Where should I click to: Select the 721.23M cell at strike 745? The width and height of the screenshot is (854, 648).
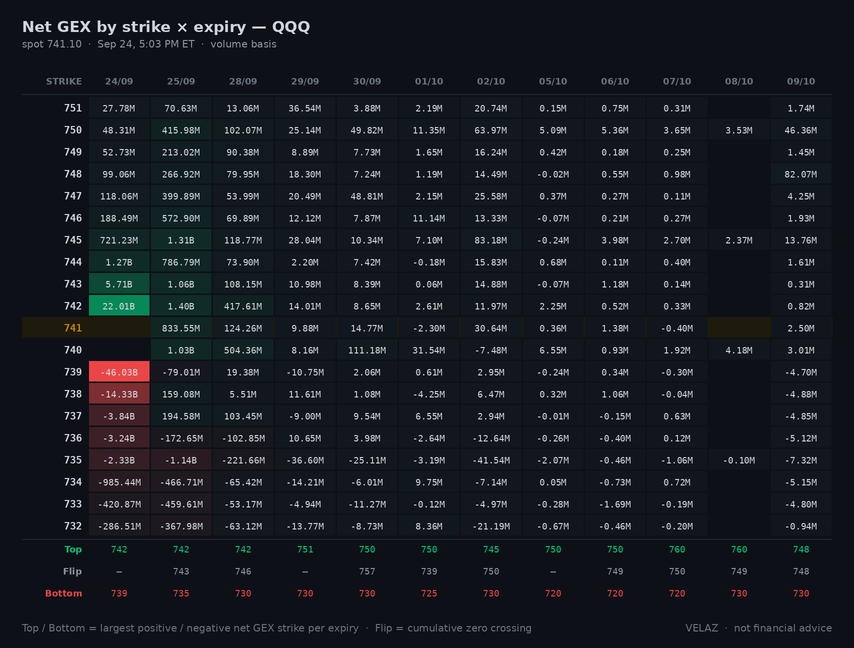tap(119, 240)
